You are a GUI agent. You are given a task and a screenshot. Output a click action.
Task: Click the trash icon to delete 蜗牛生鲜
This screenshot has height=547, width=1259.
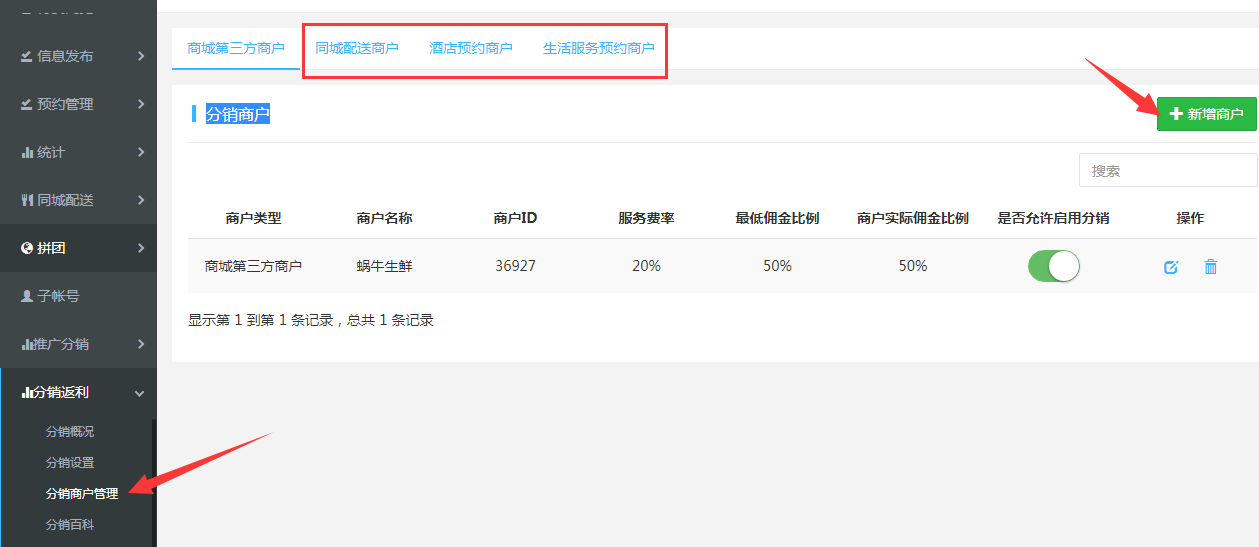point(1210,267)
